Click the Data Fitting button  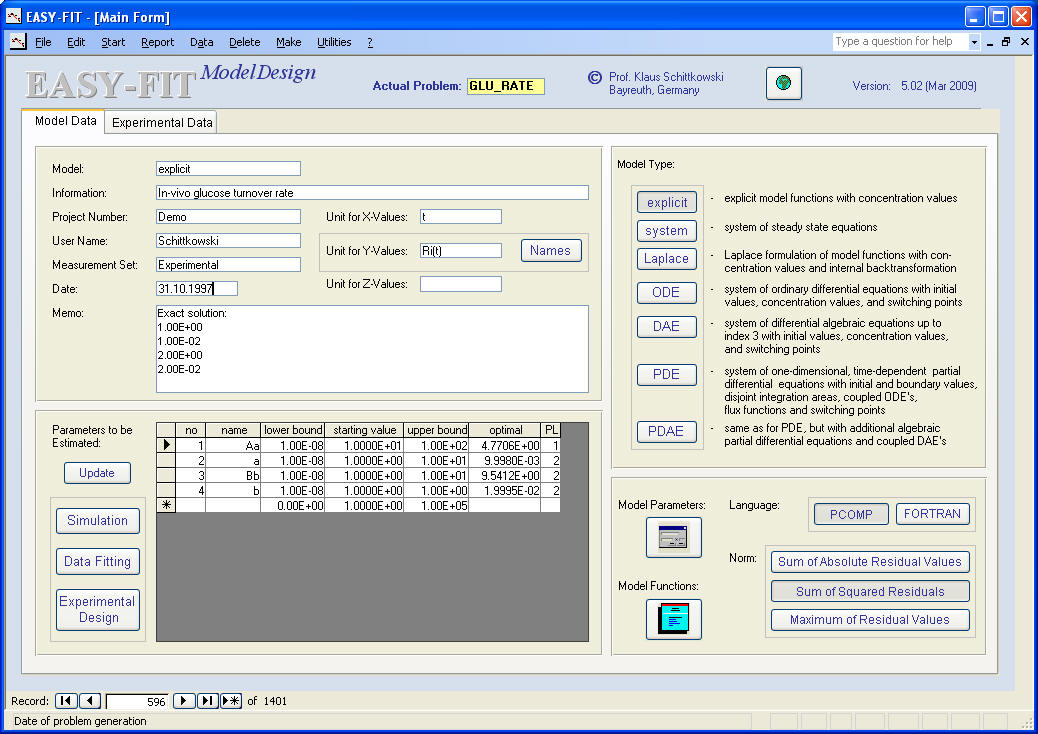coord(97,561)
